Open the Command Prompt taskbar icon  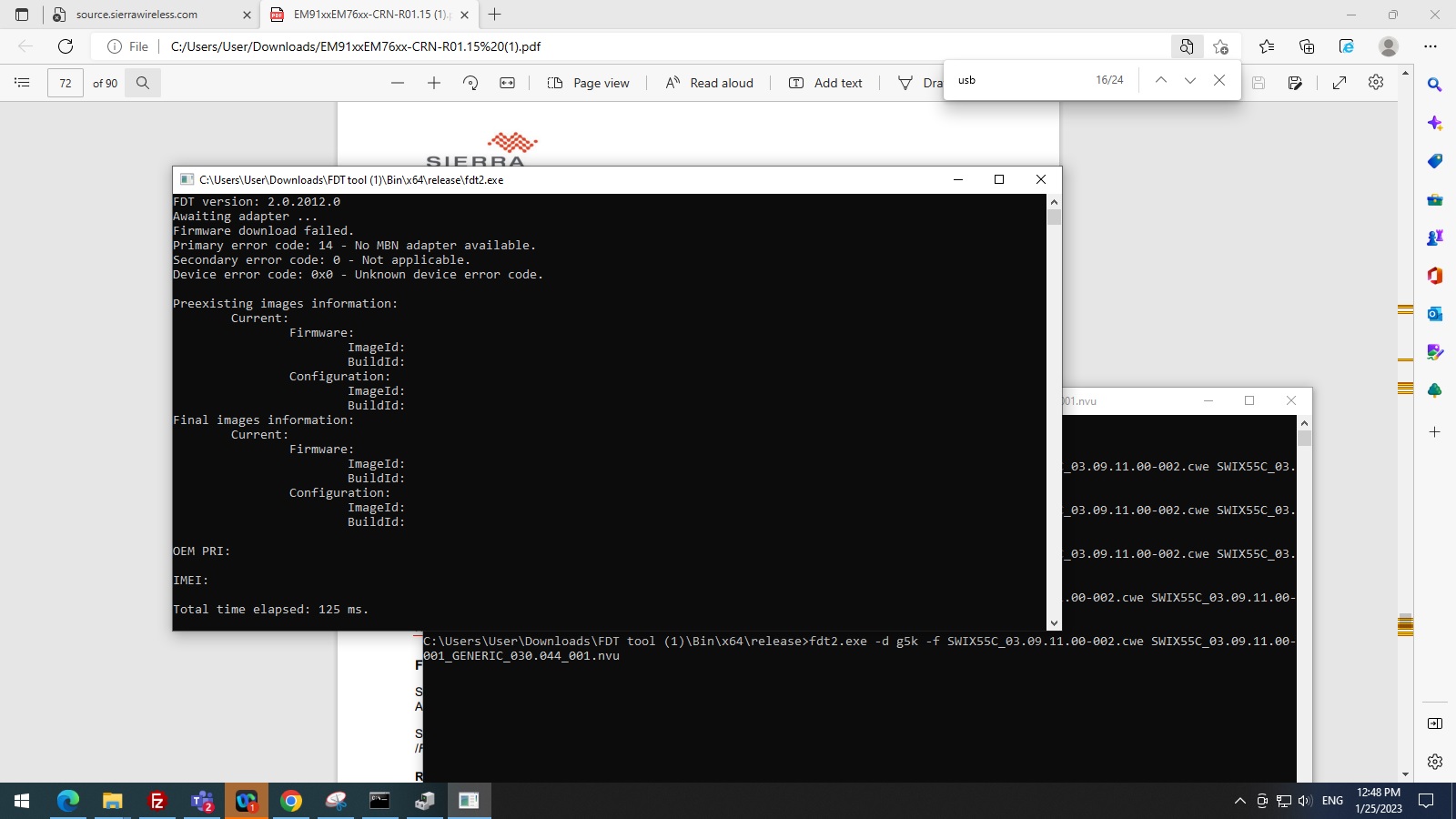pos(379,801)
